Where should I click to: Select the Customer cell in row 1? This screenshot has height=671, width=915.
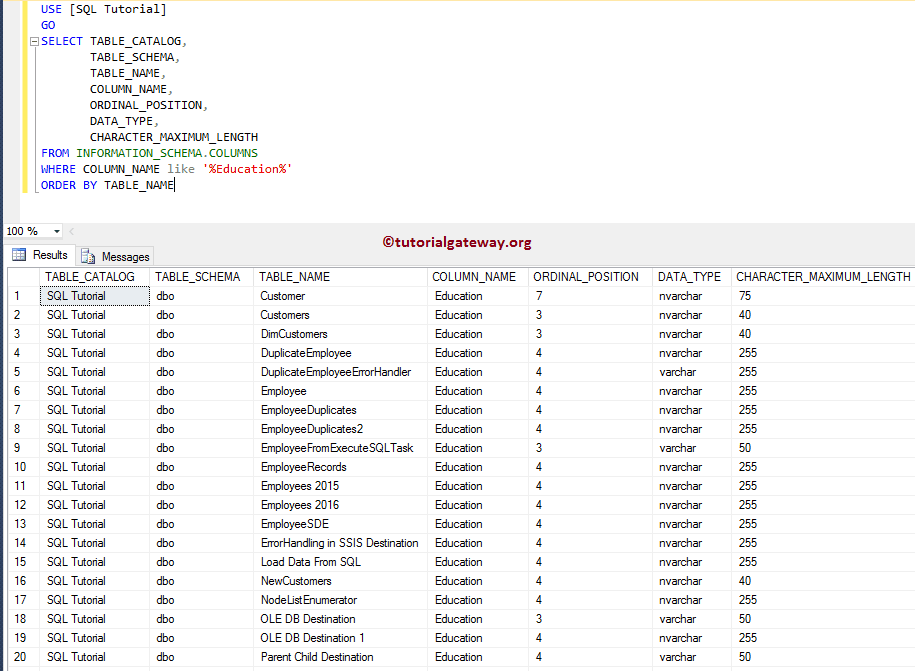284,296
